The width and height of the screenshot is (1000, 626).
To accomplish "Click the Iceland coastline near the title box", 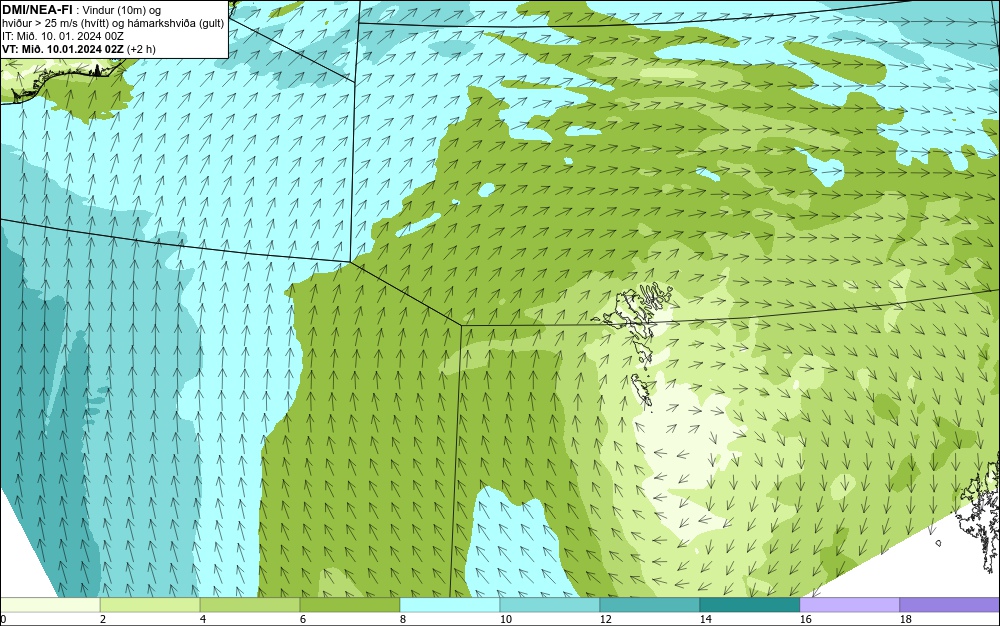I will [x=61, y=80].
